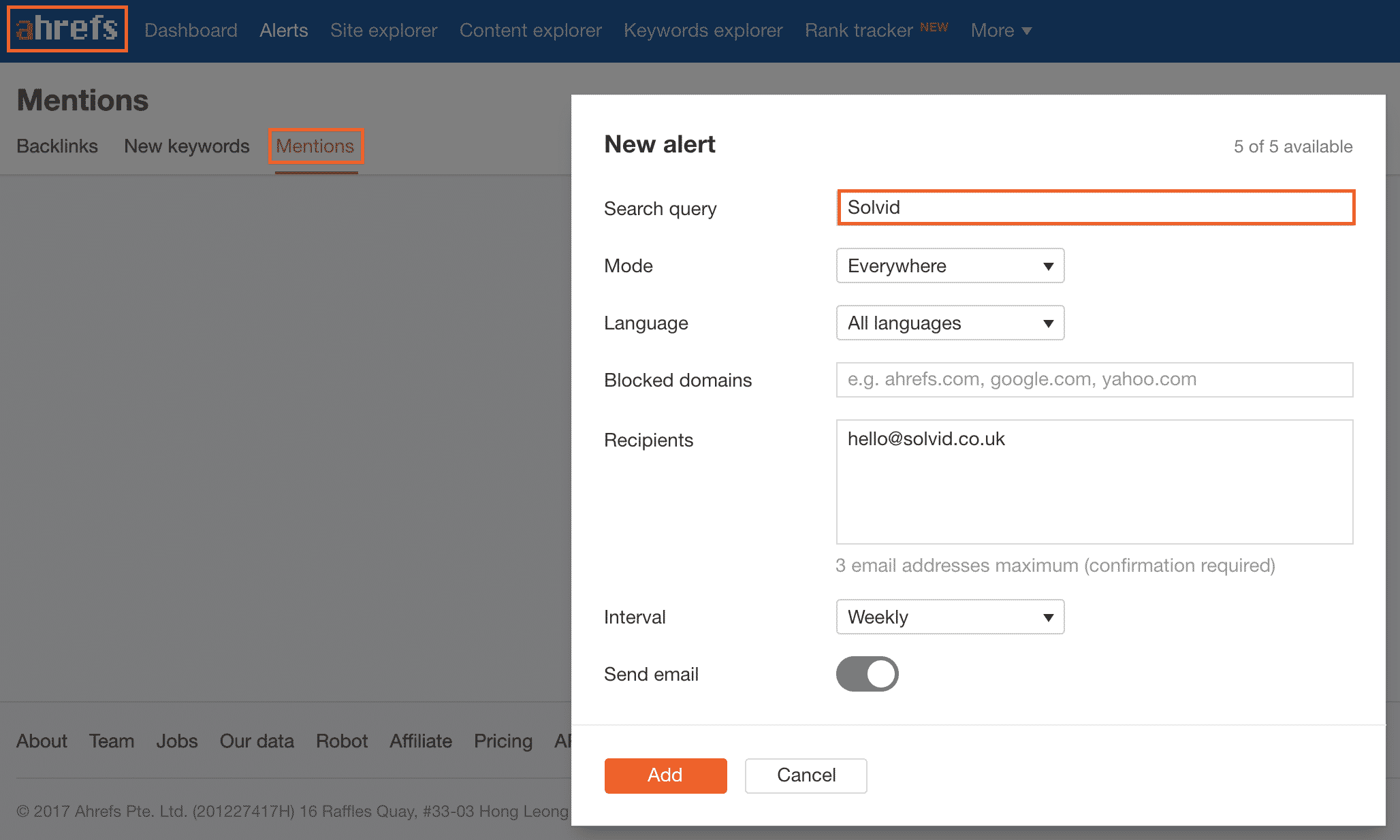Click the Search query field containing Solvid

tap(1096, 208)
